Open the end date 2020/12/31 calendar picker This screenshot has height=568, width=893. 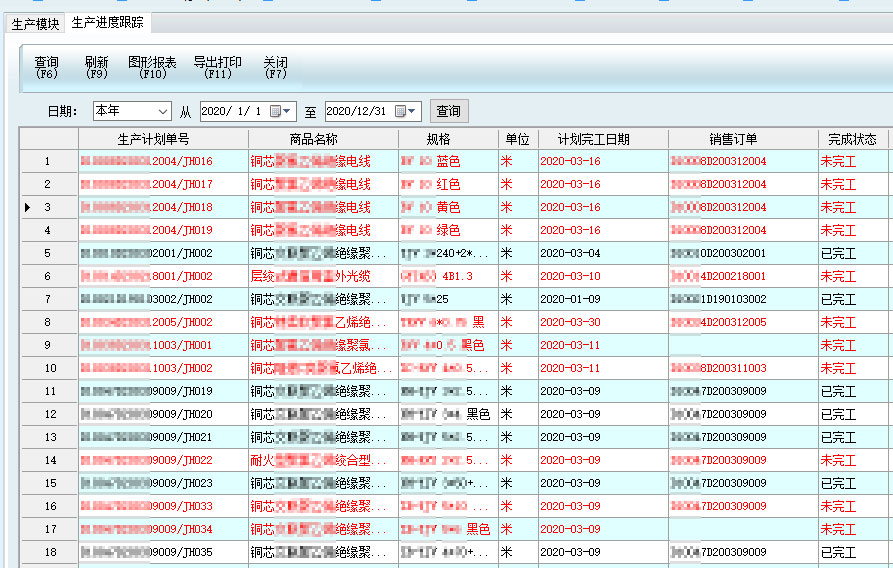point(406,111)
